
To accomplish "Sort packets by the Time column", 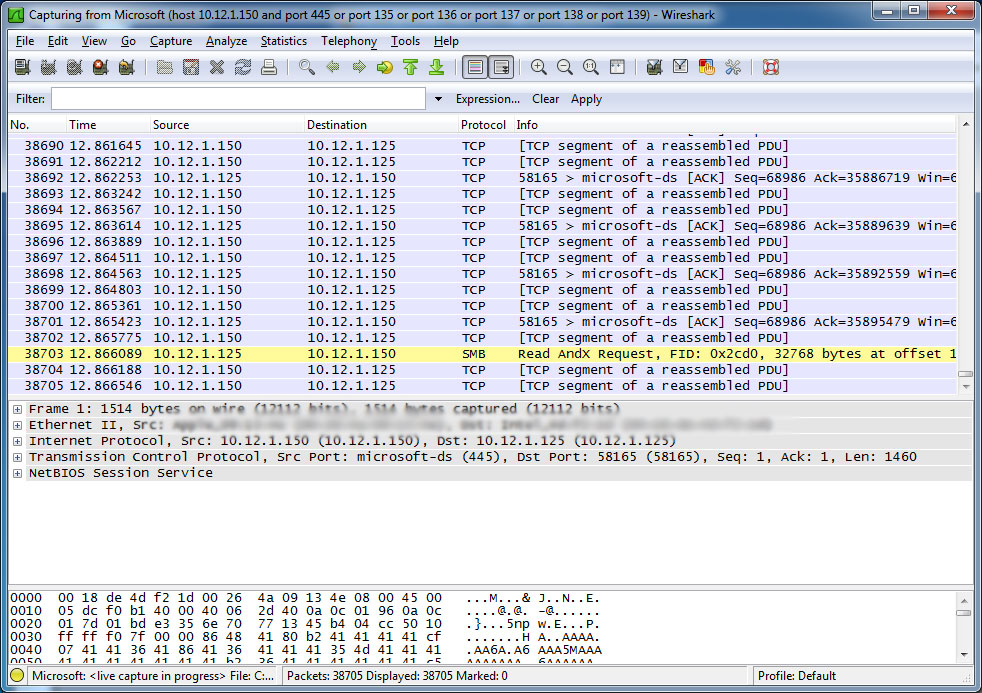I will (x=108, y=125).
